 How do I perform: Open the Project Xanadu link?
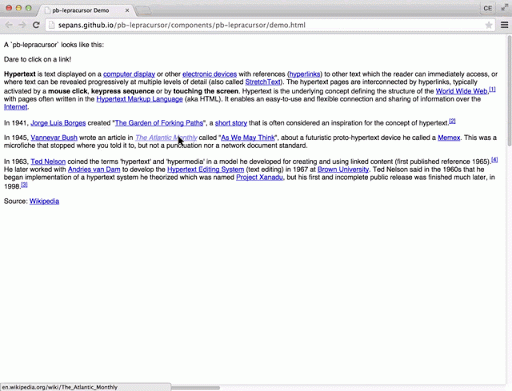pyautogui.click(x=259, y=177)
